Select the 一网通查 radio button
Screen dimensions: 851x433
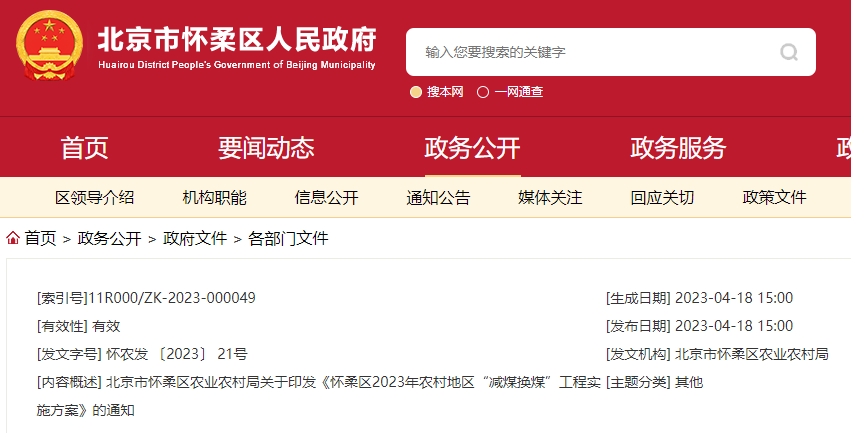(483, 92)
